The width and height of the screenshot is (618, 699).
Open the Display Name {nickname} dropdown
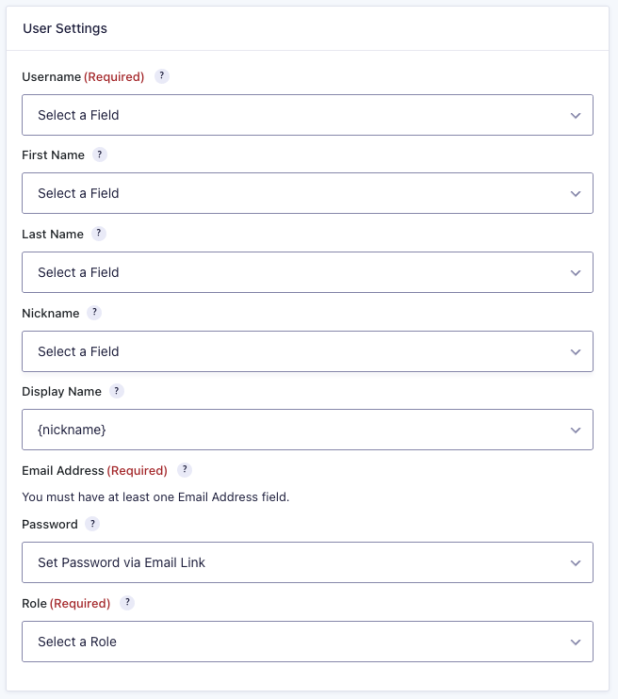[x=308, y=430]
